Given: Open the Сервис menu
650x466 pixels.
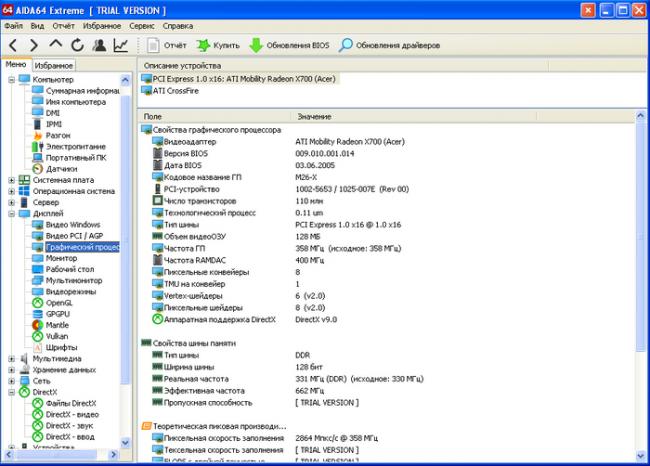Looking at the screenshot, I should [142, 25].
